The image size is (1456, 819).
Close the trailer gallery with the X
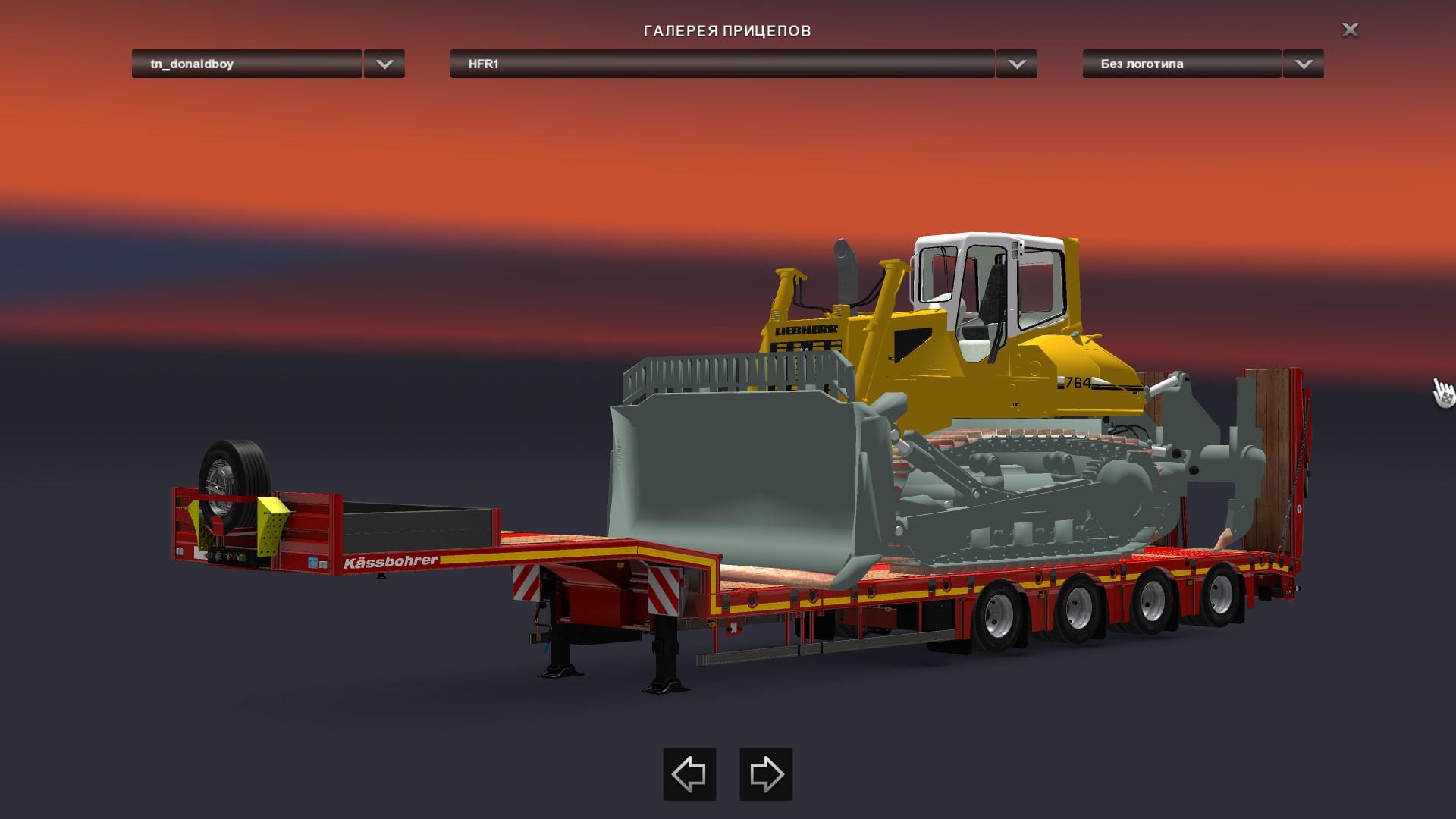click(1350, 30)
